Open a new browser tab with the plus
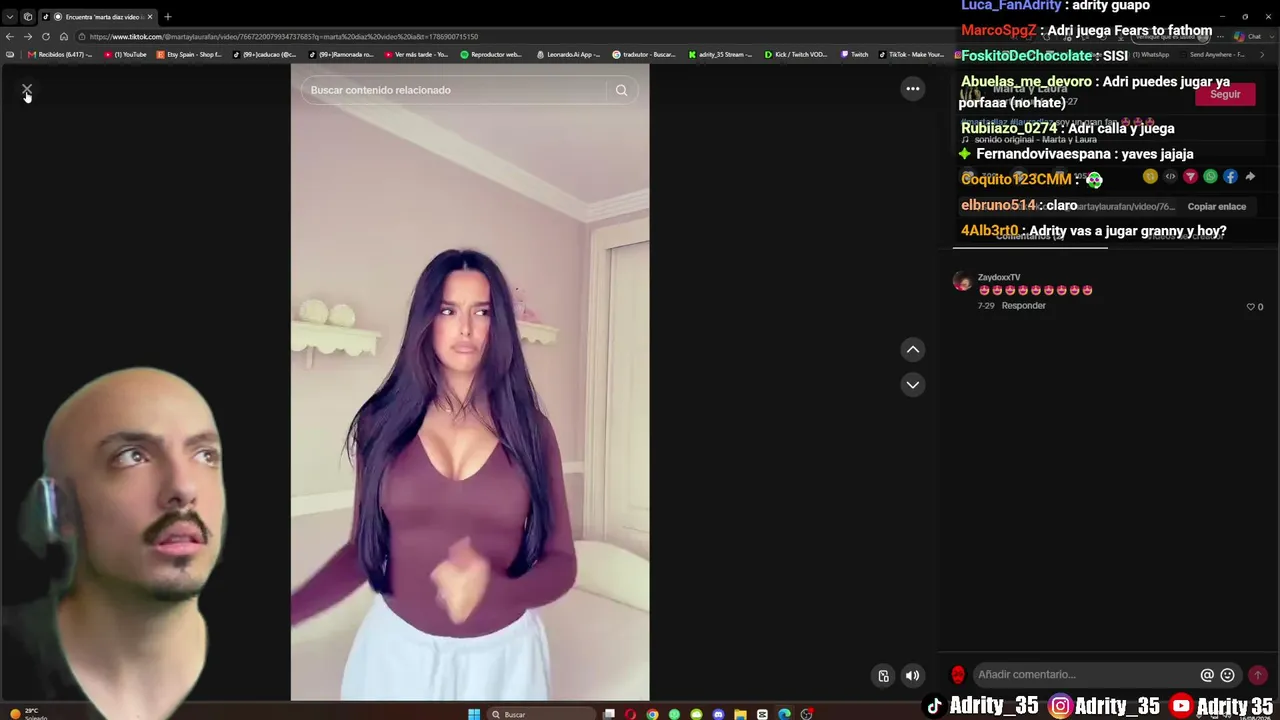This screenshot has width=1280, height=720. [x=167, y=17]
